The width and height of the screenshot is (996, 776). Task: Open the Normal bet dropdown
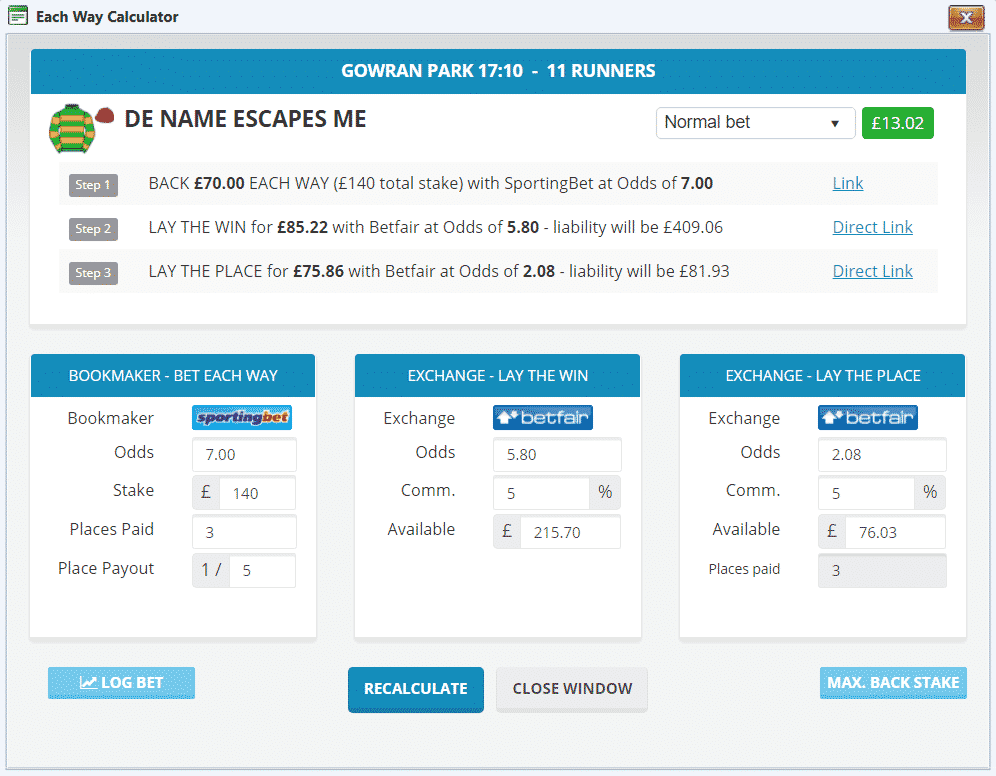(755, 122)
